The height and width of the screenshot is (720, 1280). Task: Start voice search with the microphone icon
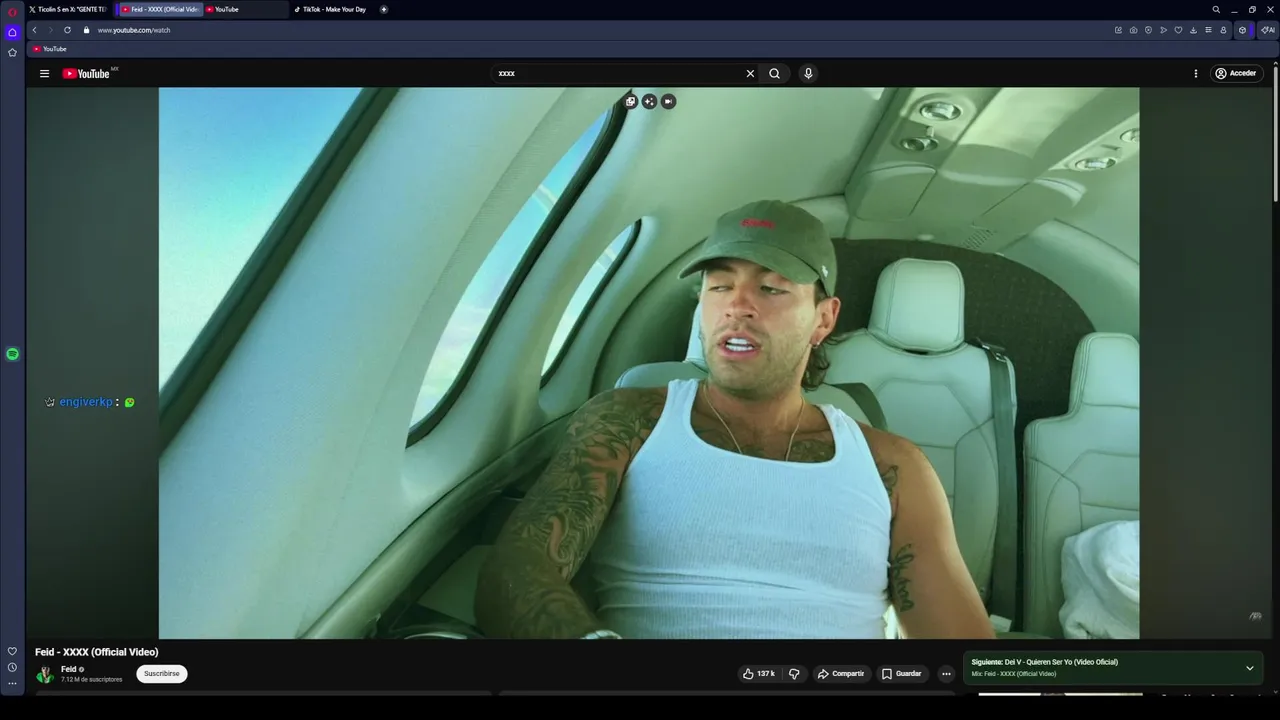[808, 73]
